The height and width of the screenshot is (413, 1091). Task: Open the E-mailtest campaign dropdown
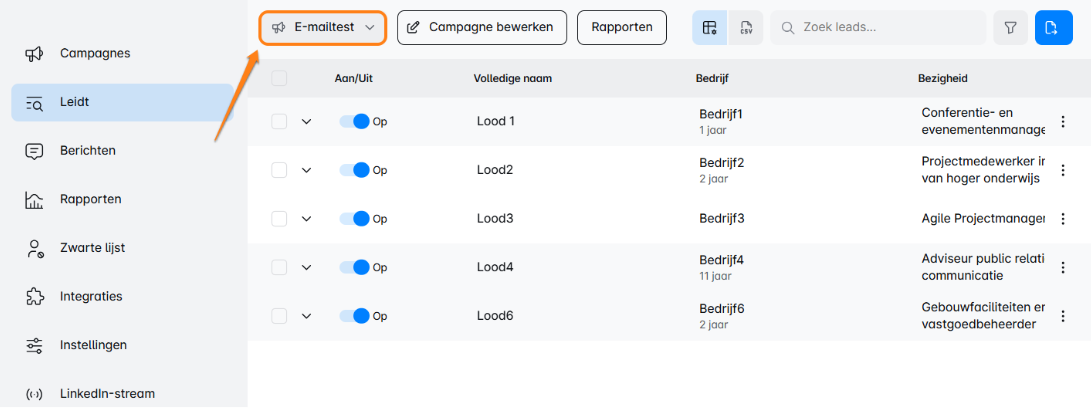[x=323, y=28]
